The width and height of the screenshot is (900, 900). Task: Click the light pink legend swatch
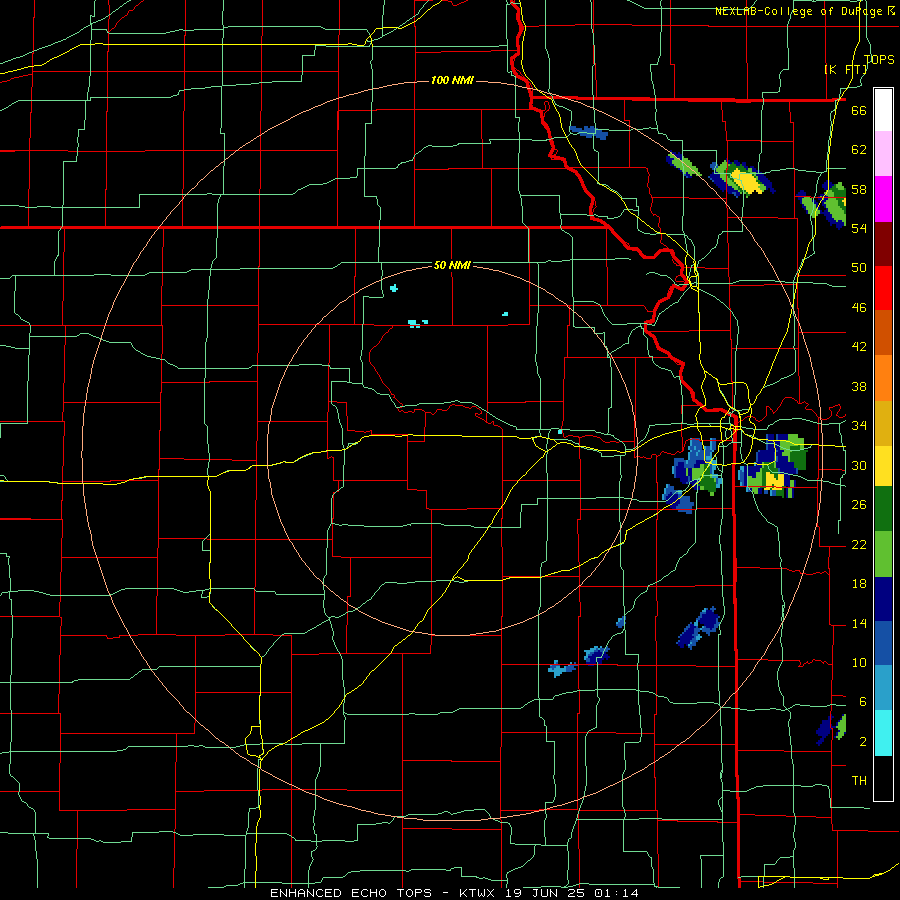click(883, 154)
